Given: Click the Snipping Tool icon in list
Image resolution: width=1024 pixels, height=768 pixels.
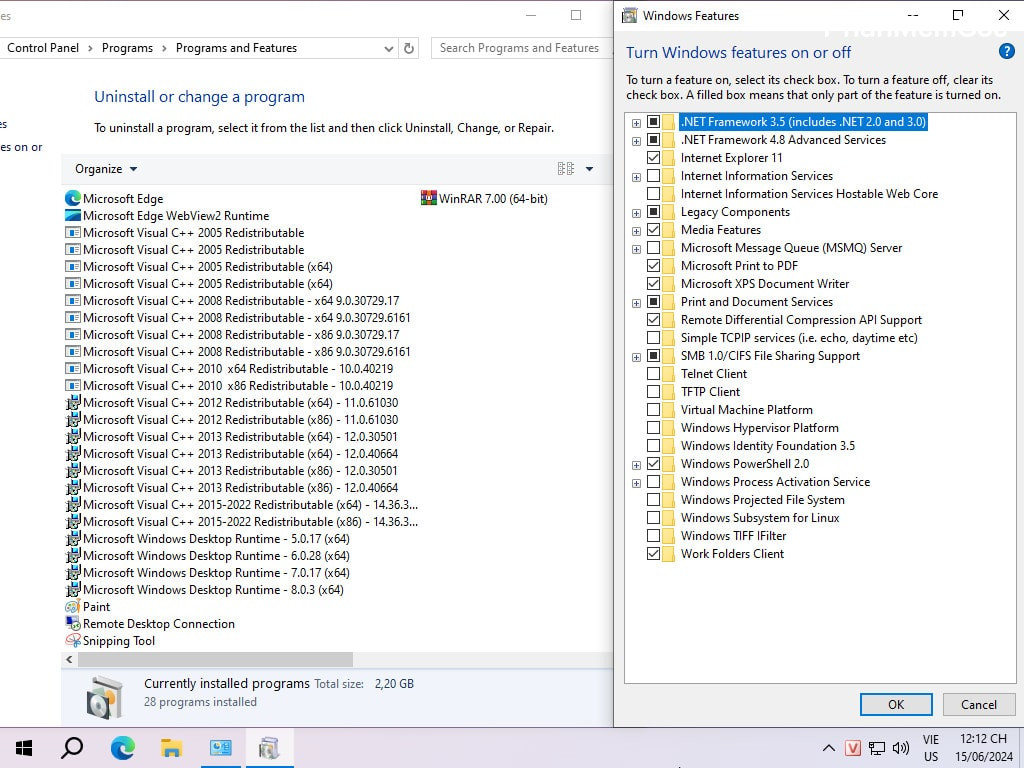Looking at the screenshot, I should pos(72,641).
